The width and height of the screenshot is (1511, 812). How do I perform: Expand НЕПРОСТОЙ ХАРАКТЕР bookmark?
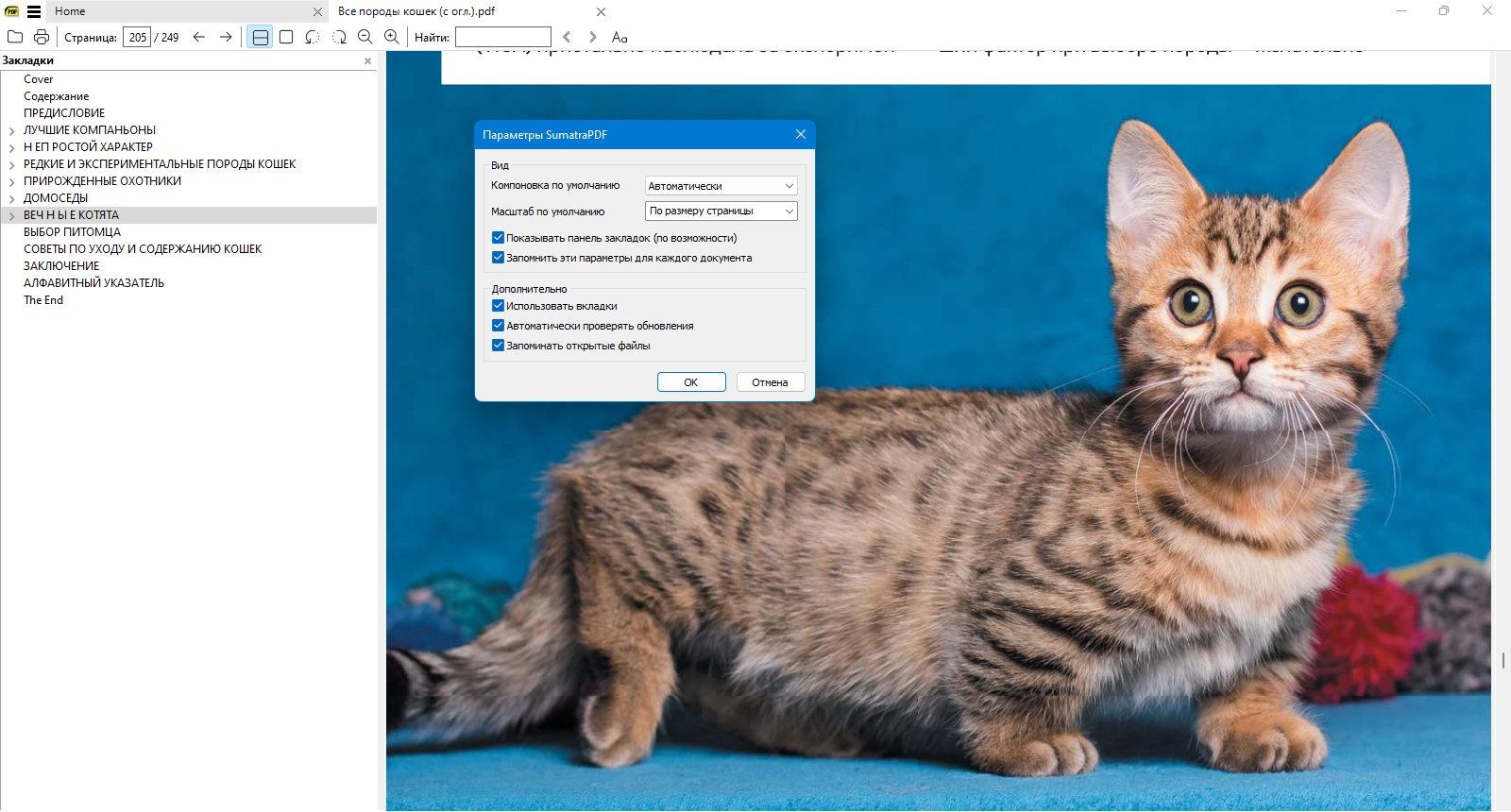coord(11,148)
